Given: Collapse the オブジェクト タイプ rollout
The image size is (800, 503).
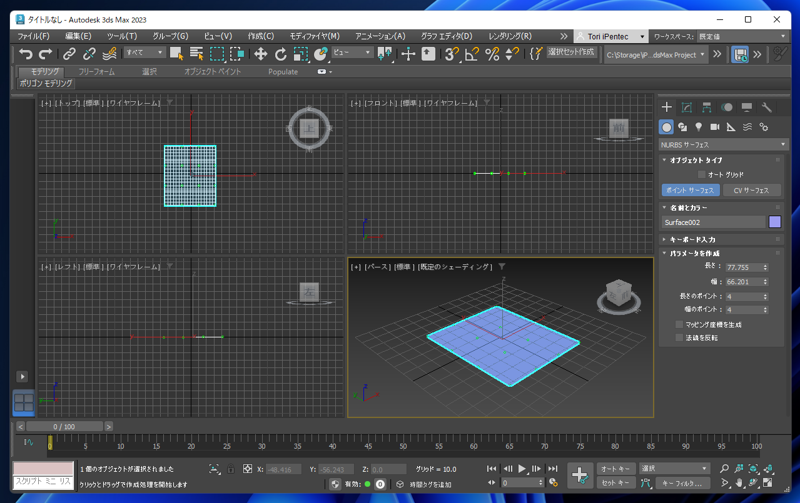Looking at the screenshot, I should (696, 160).
